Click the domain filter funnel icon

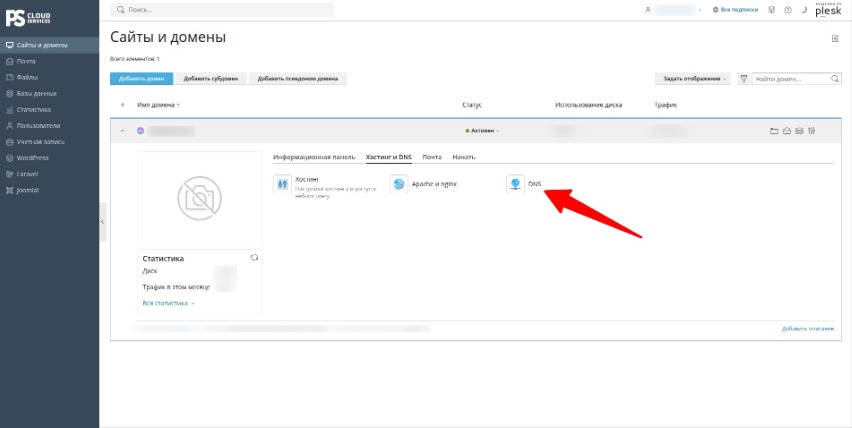click(x=743, y=79)
